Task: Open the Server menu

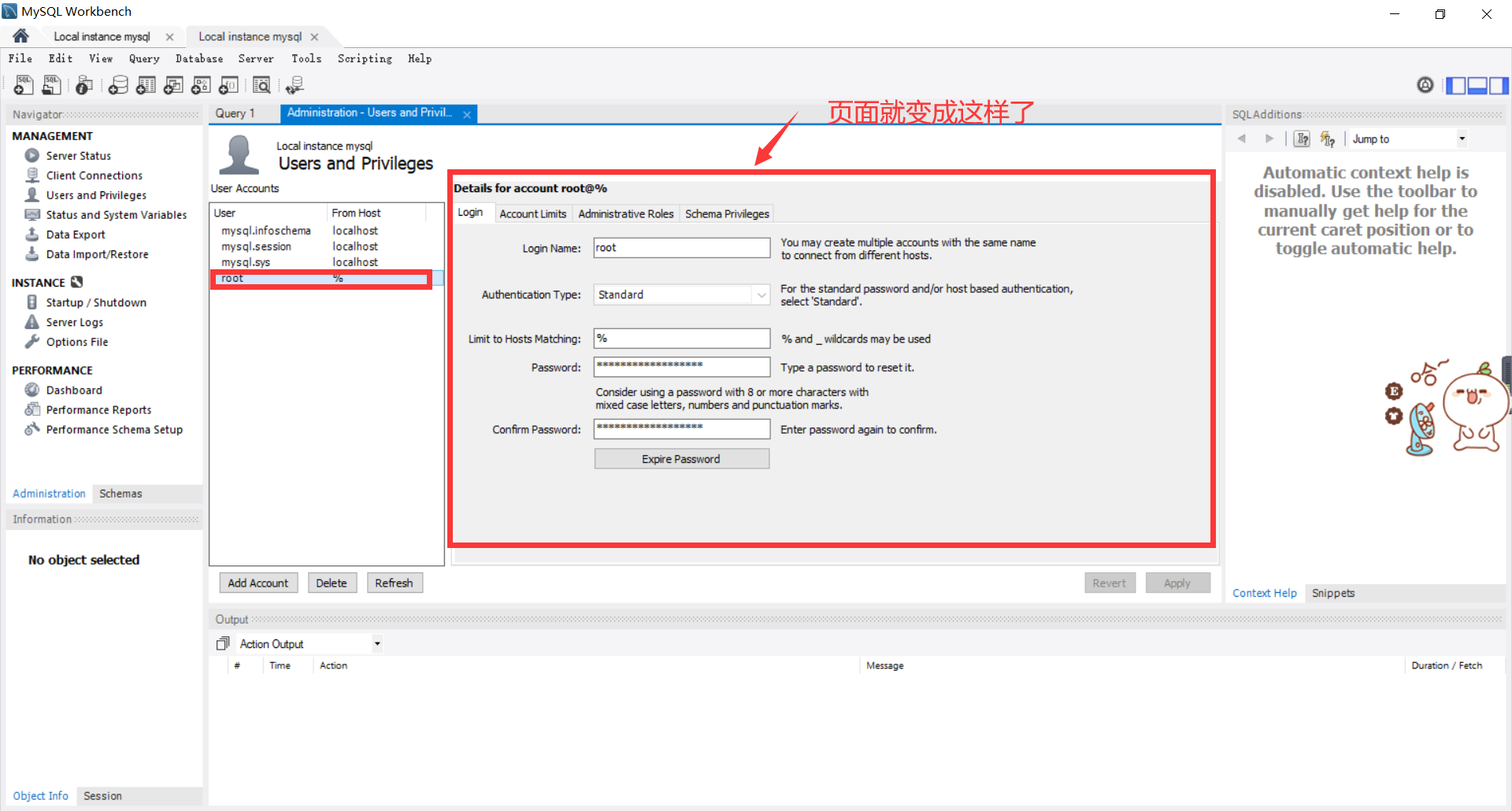Action: (256, 58)
